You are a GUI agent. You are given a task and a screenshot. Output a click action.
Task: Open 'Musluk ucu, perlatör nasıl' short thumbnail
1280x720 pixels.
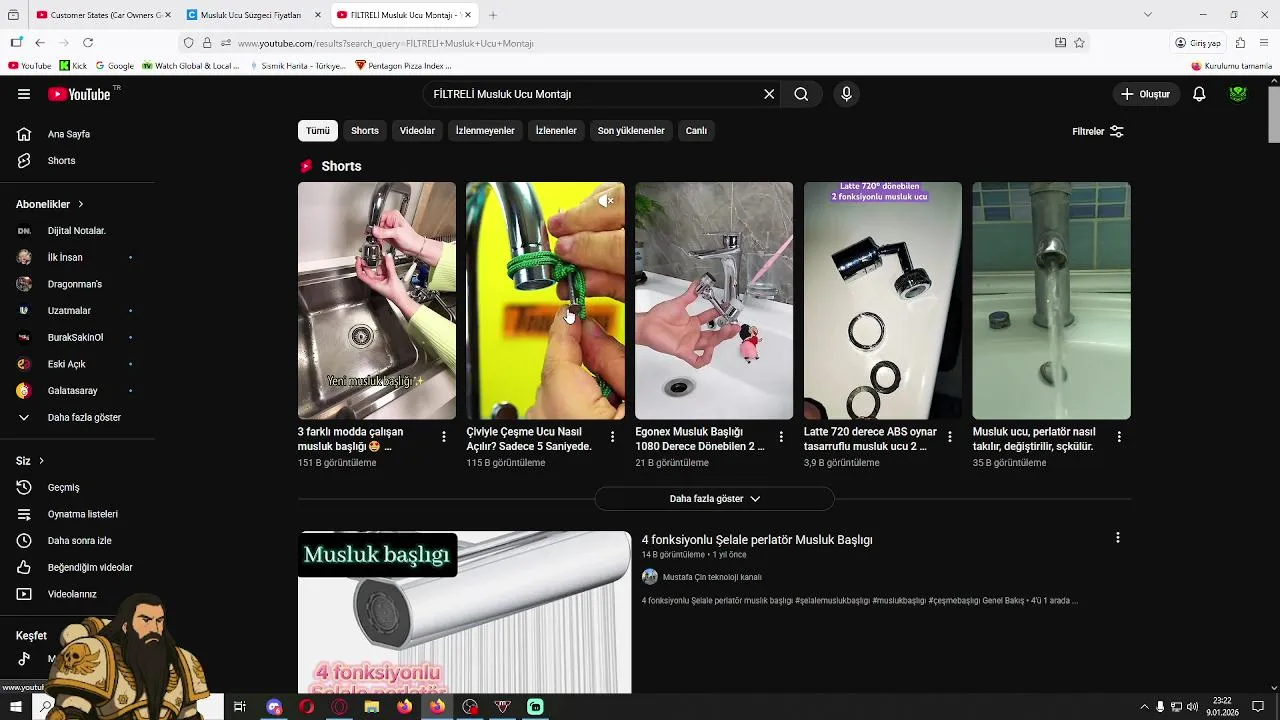pyautogui.click(x=1051, y=300)
